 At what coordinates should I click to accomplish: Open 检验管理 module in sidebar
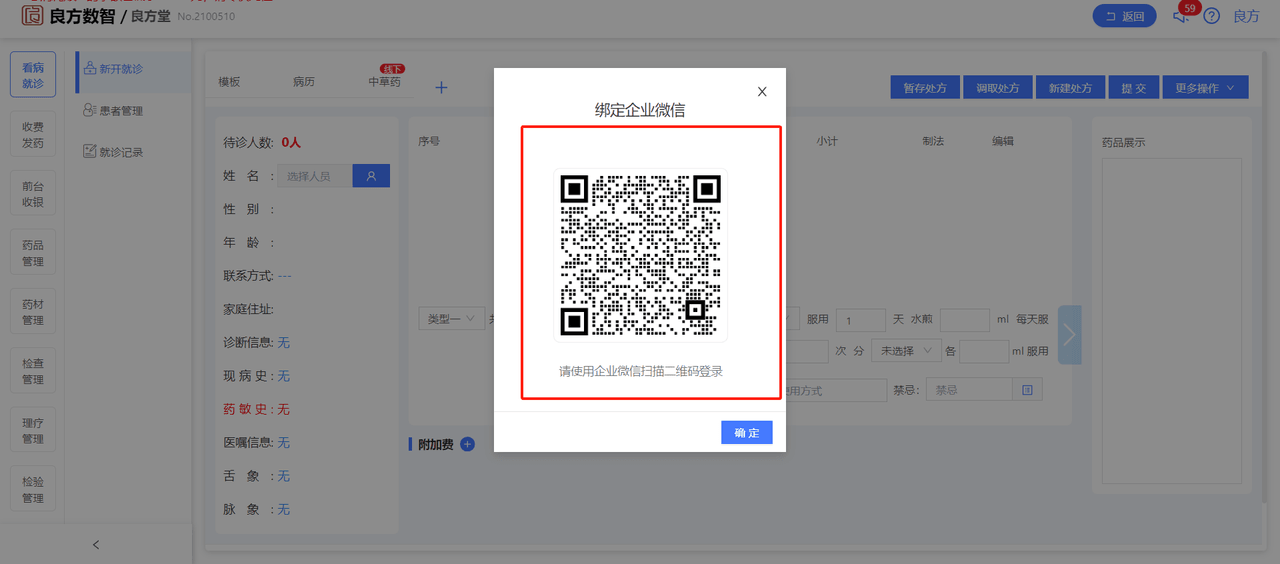33,488
